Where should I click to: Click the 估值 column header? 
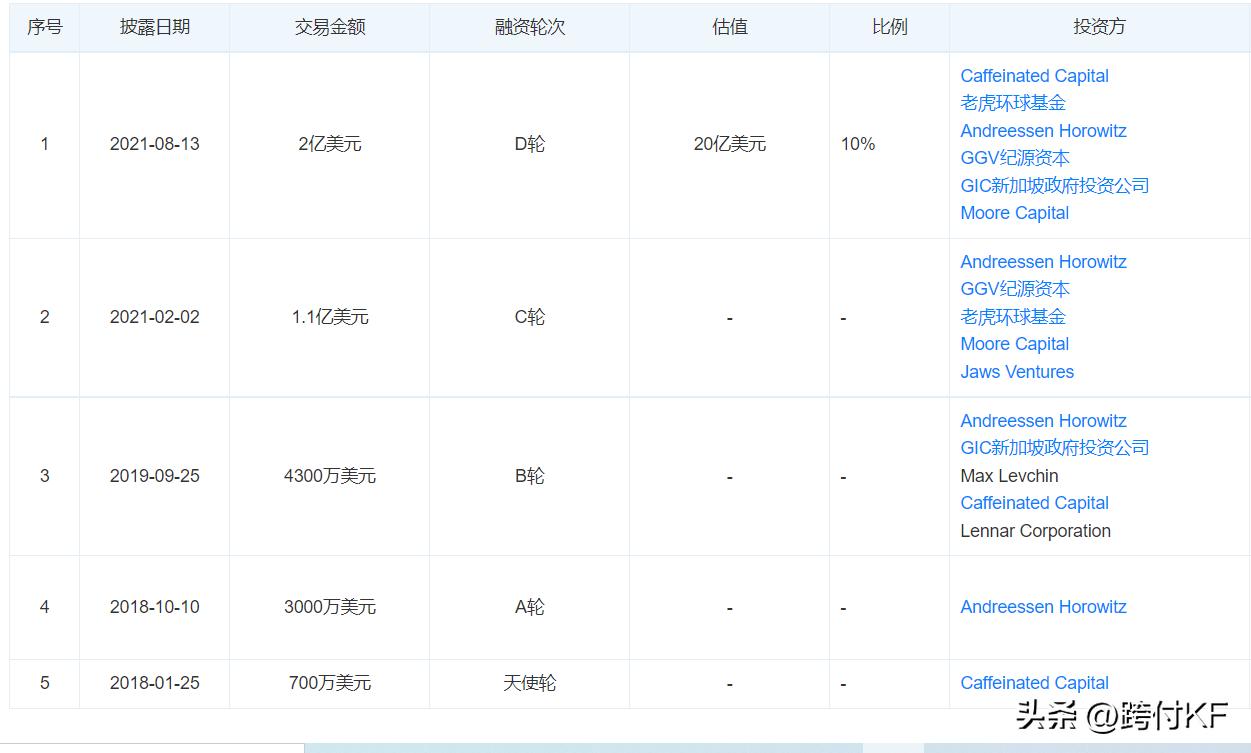click(x=729, y=27)
